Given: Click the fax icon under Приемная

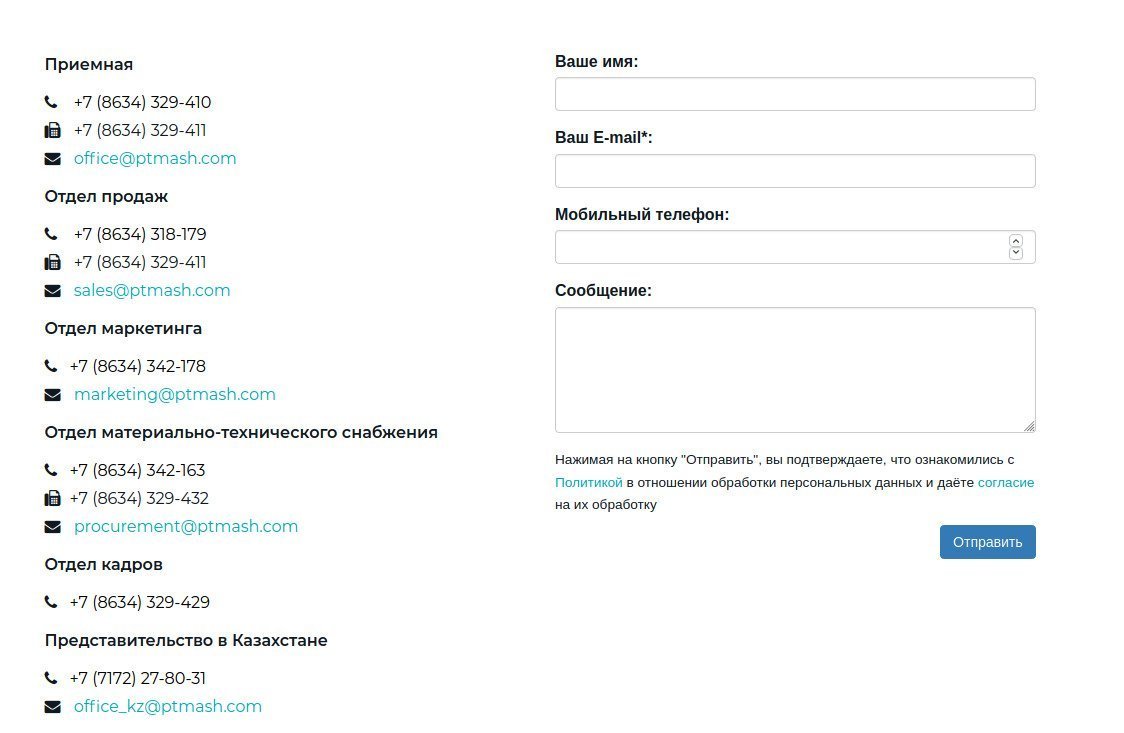Looking at the screenshot, I should [x=52, y=130].
